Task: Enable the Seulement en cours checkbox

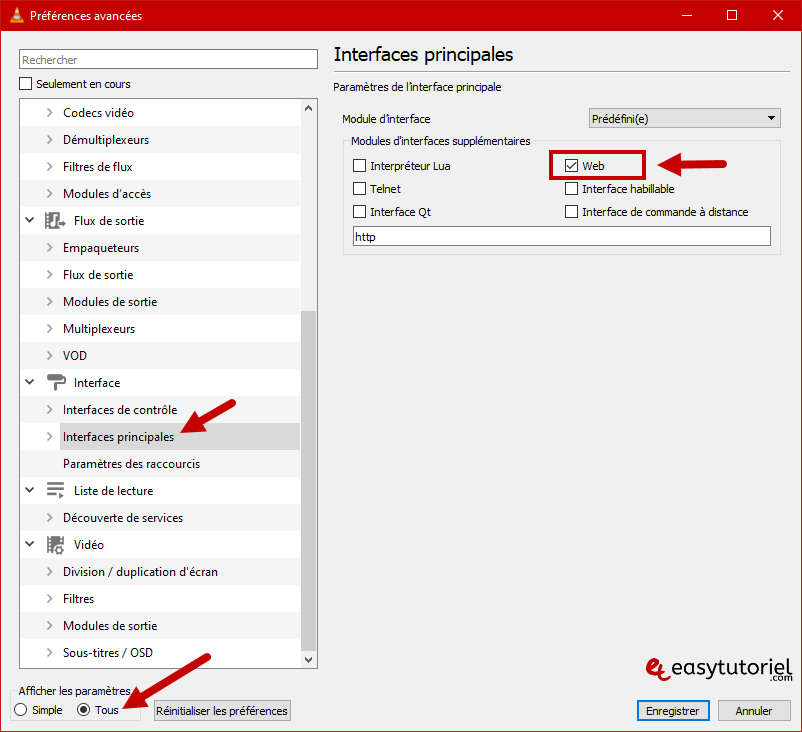Action: 26,83
